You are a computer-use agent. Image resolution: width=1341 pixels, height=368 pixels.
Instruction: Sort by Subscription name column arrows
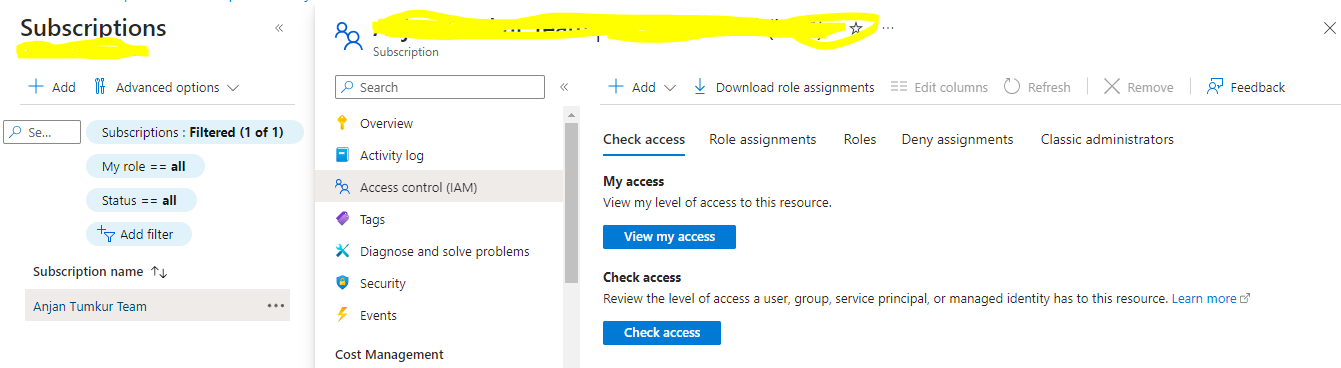(x=158, y=272)
